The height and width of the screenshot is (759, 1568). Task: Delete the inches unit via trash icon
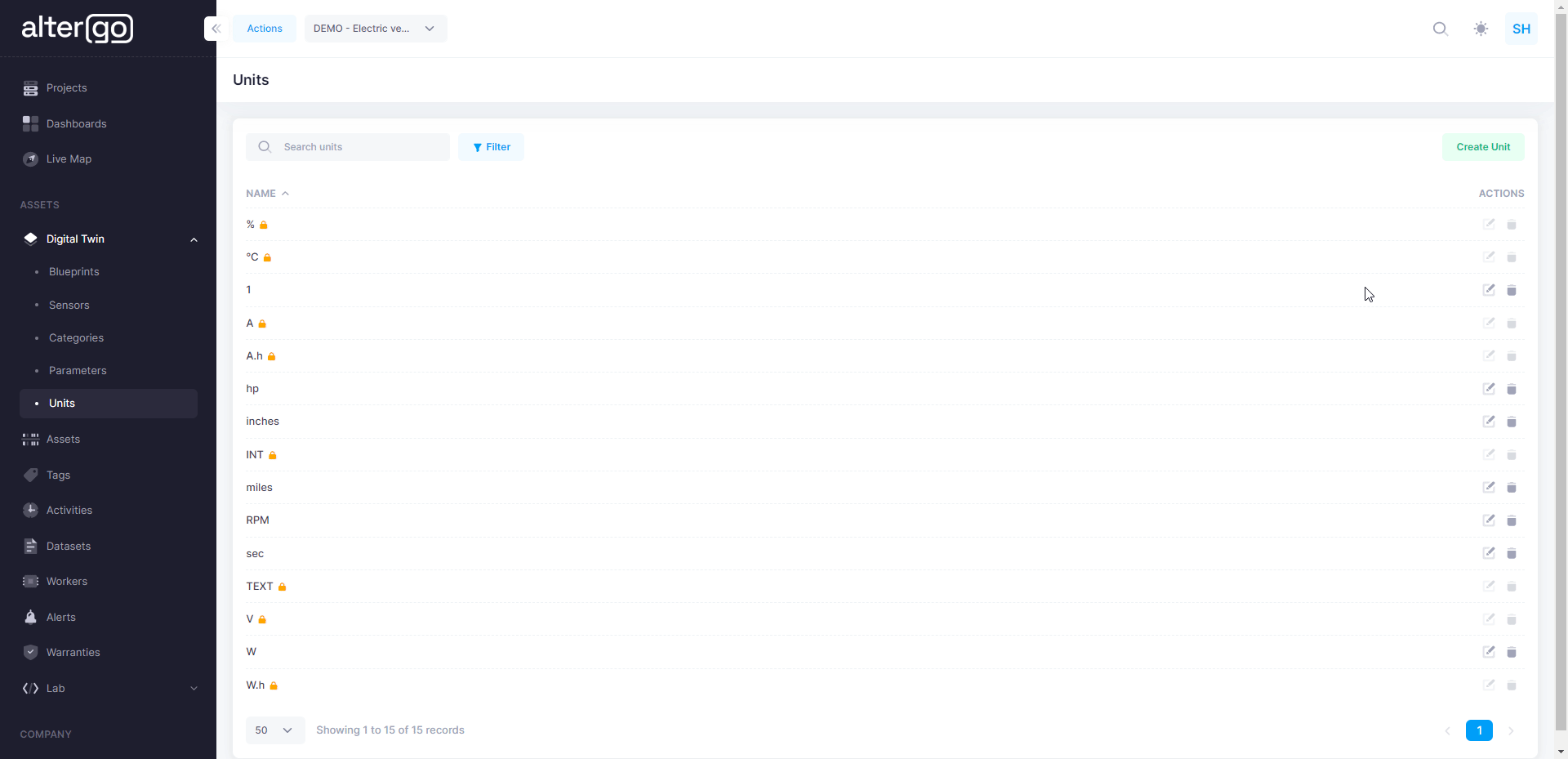tap(1512, 422)
